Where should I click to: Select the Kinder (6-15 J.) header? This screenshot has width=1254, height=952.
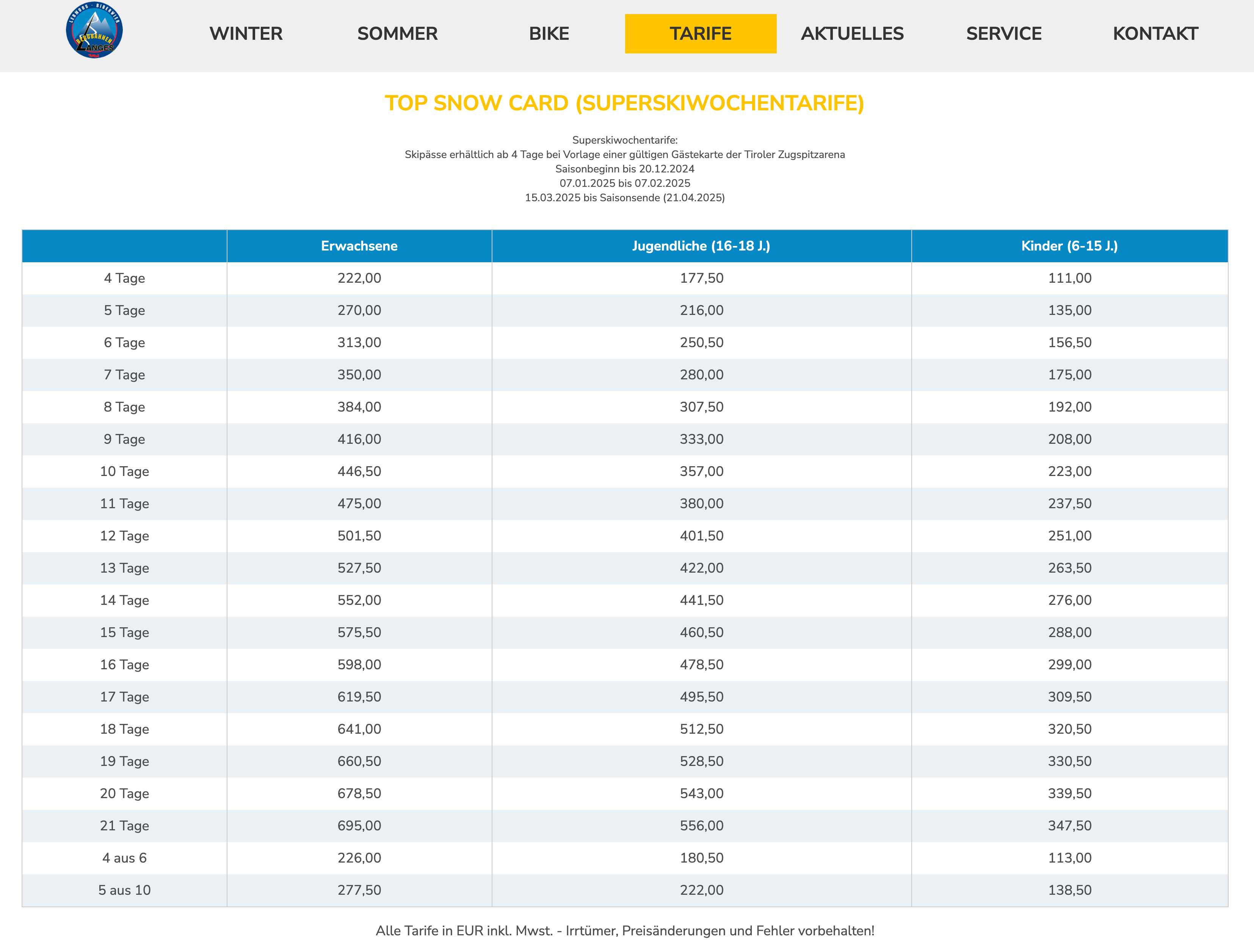click(x=1070, y=246)
